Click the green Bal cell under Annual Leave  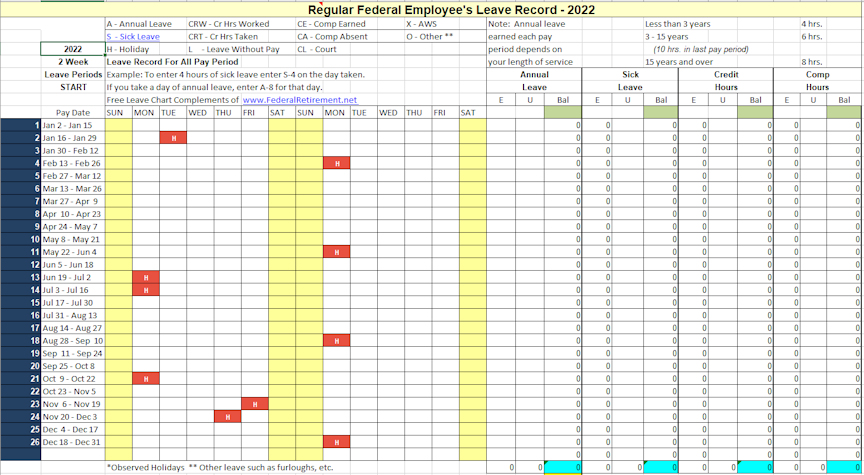pos(563,112)
